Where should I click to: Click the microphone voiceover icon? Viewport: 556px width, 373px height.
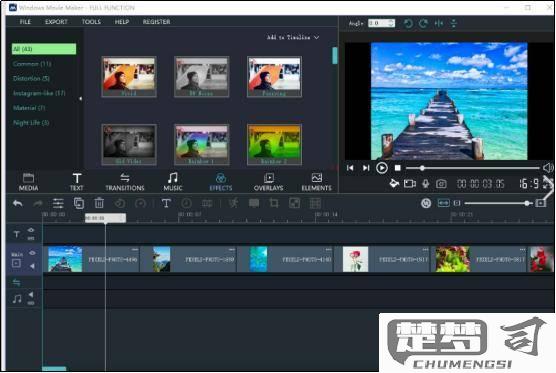426,184
